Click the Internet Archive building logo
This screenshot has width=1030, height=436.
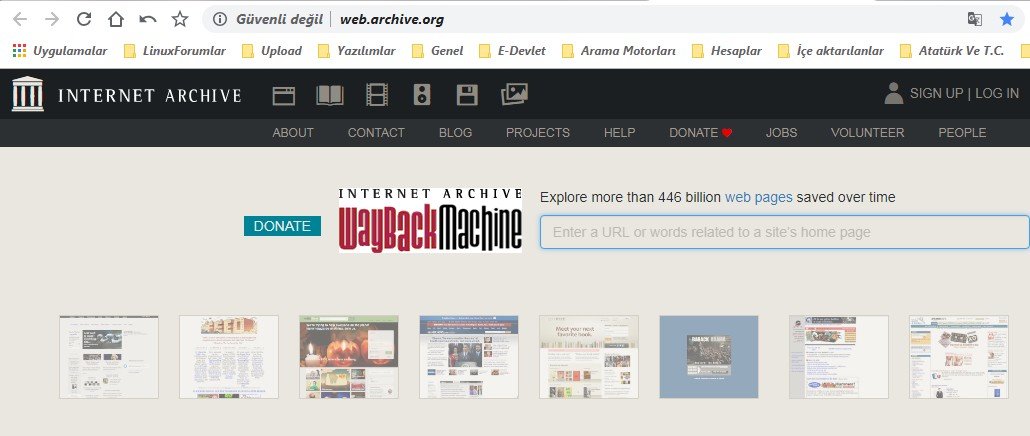[x=28, y=94]
